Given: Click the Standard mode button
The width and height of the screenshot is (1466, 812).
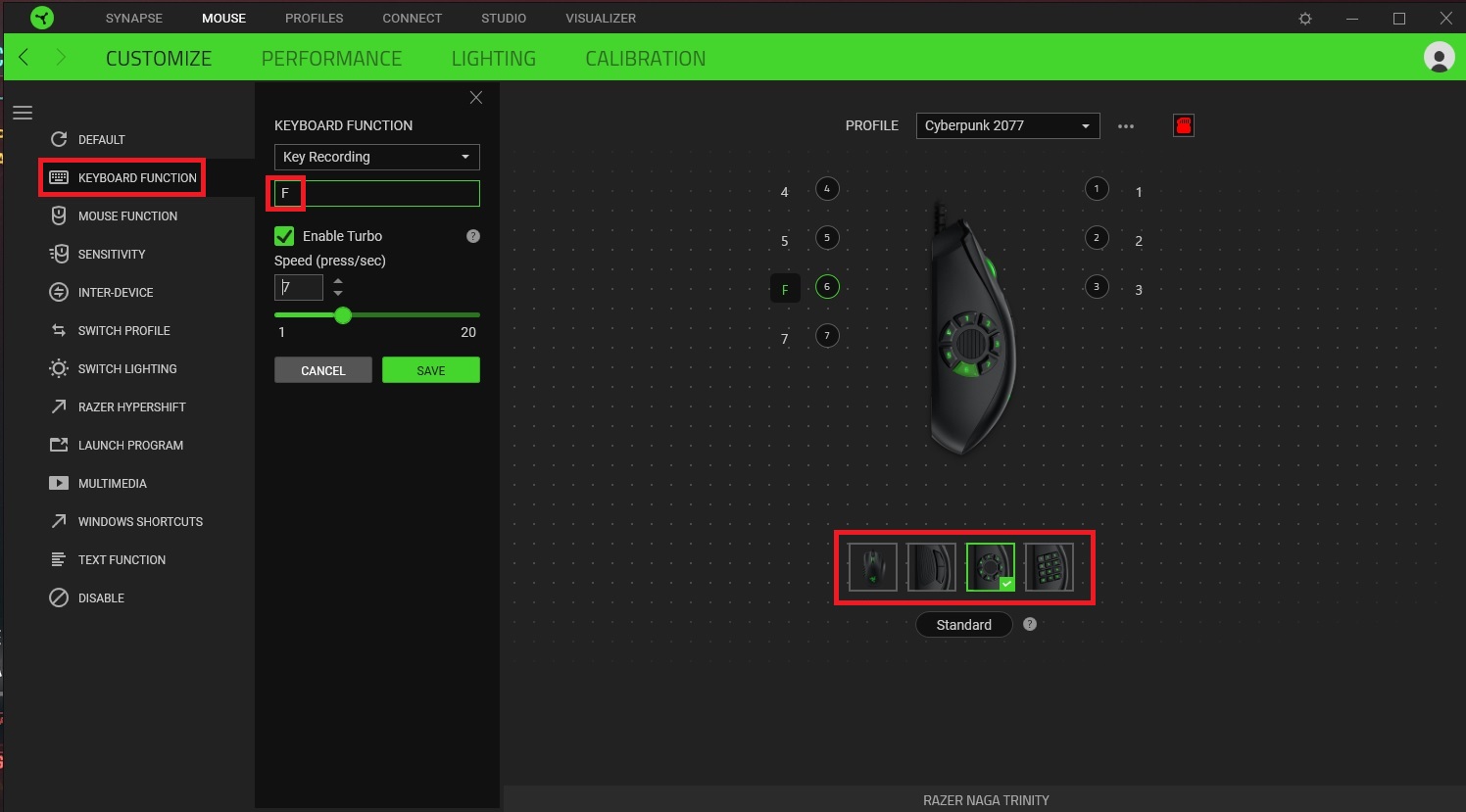Looking at the screenshot, I should point(964,625).
